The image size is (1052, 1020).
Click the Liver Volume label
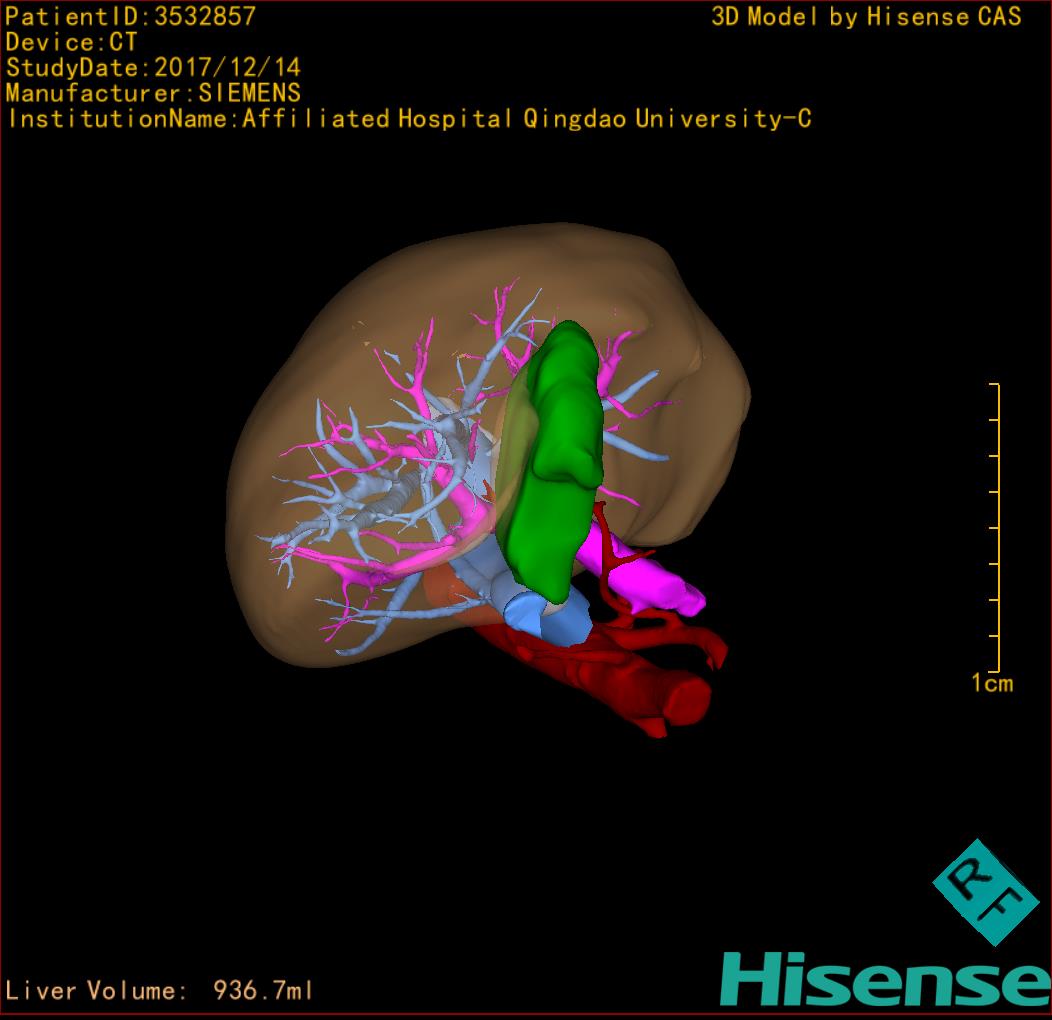96,991
